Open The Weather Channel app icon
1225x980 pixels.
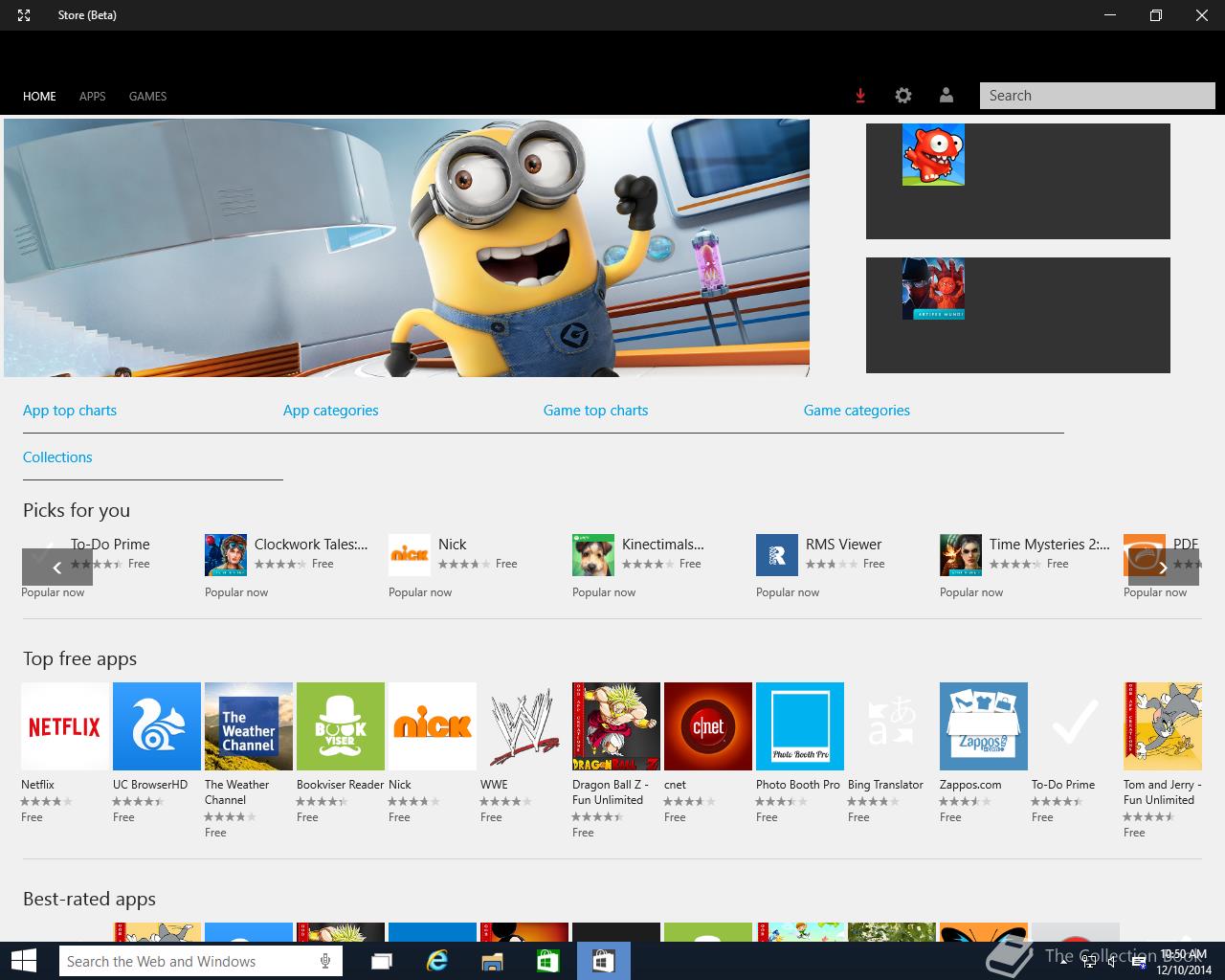tap(249, 726)
